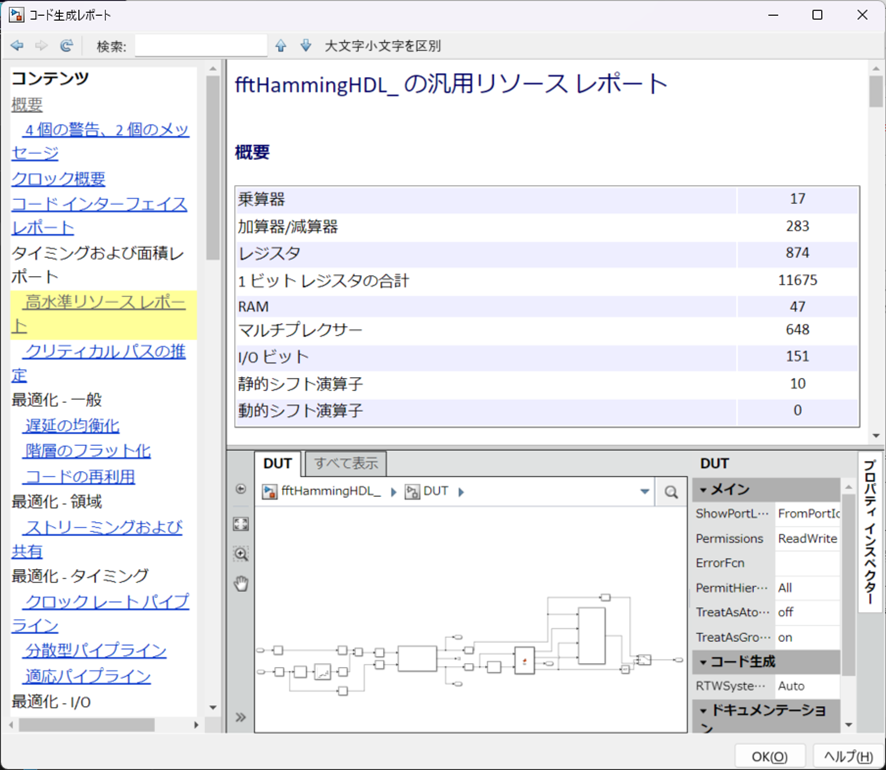Viewport: 886px width, 770px height.
Task: Click the find next down arrow
Action: [305, 46]
